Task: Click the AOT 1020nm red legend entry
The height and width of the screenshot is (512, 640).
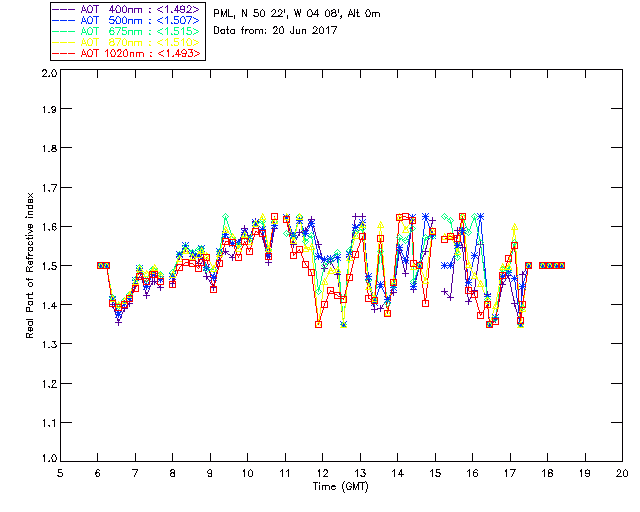Action: pyautogui.click(x=127, y=53)
